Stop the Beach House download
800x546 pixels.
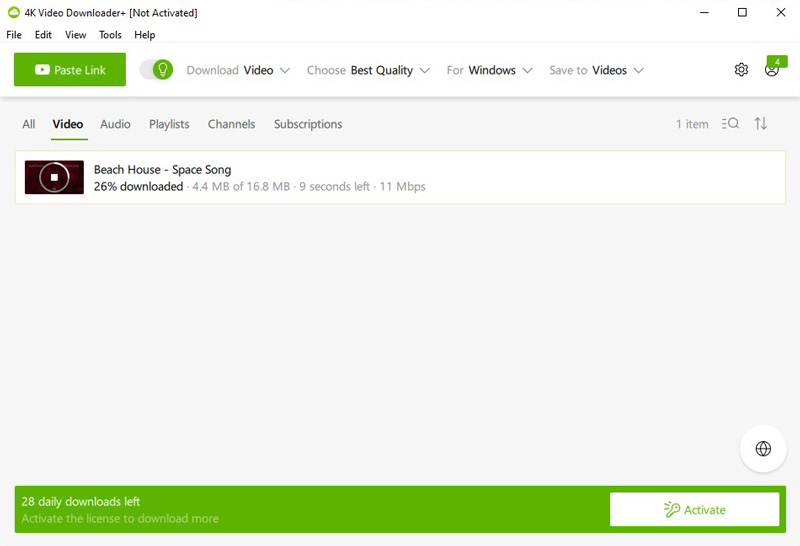[x=54, y=177]
